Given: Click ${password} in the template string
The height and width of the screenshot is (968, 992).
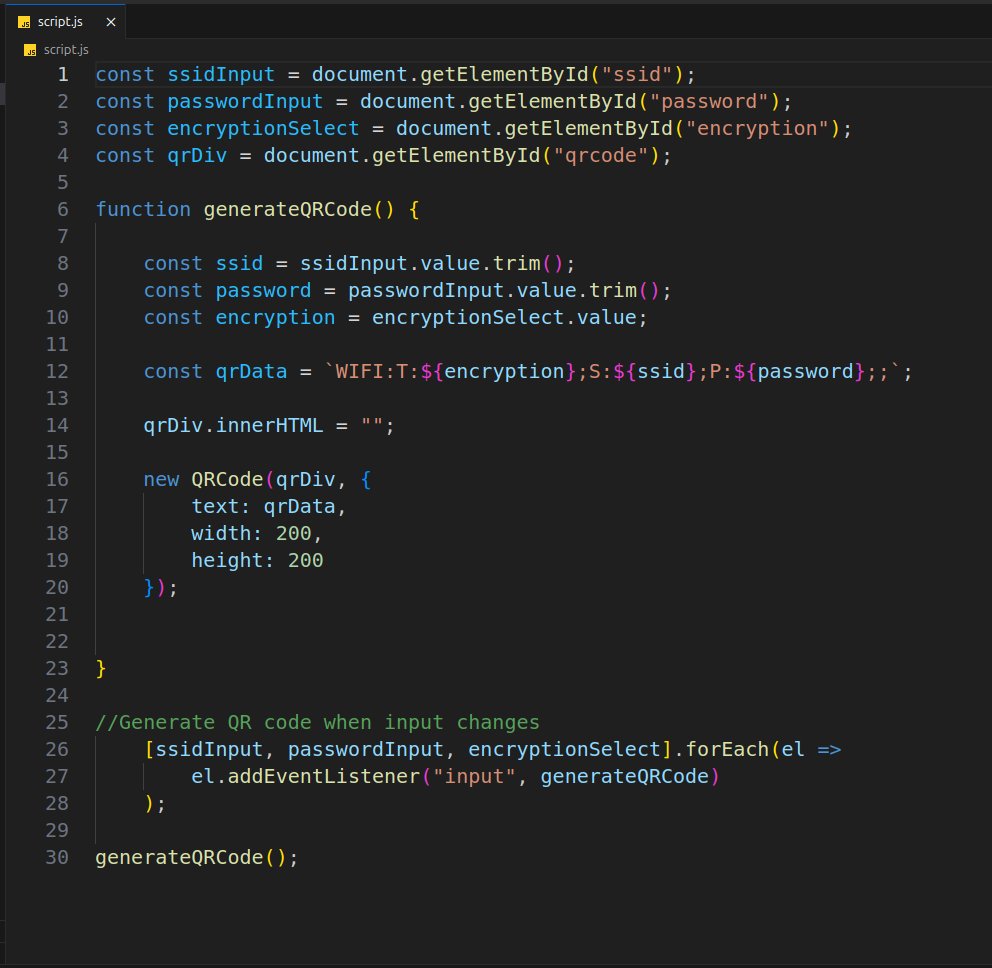Looking at the screenshot, I should [x=799, y=371].
